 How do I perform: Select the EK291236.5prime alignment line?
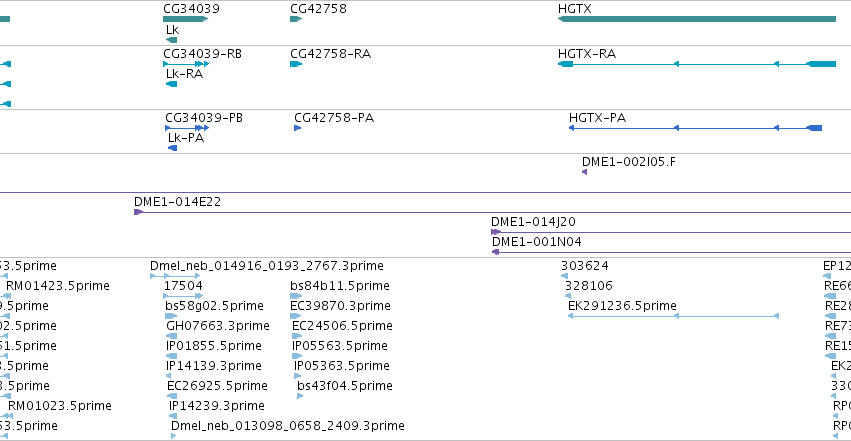coord(674,316)
